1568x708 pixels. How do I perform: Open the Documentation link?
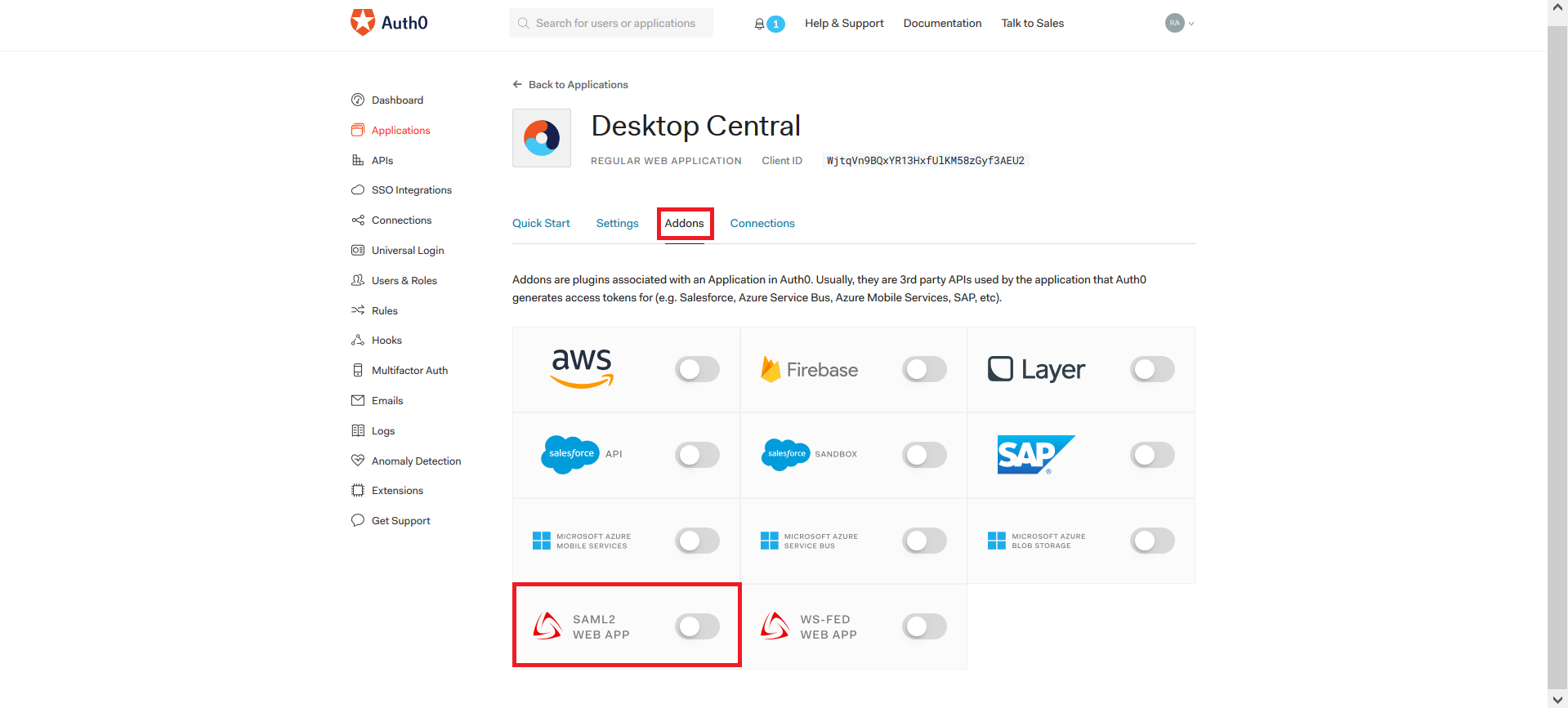tap(942, 23)
